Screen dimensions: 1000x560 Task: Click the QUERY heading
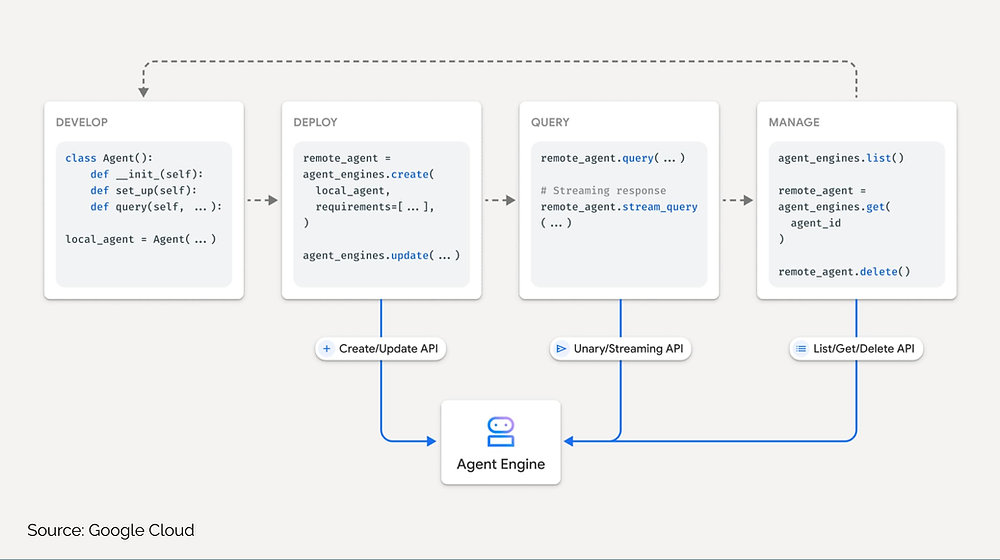coord(550,122)
